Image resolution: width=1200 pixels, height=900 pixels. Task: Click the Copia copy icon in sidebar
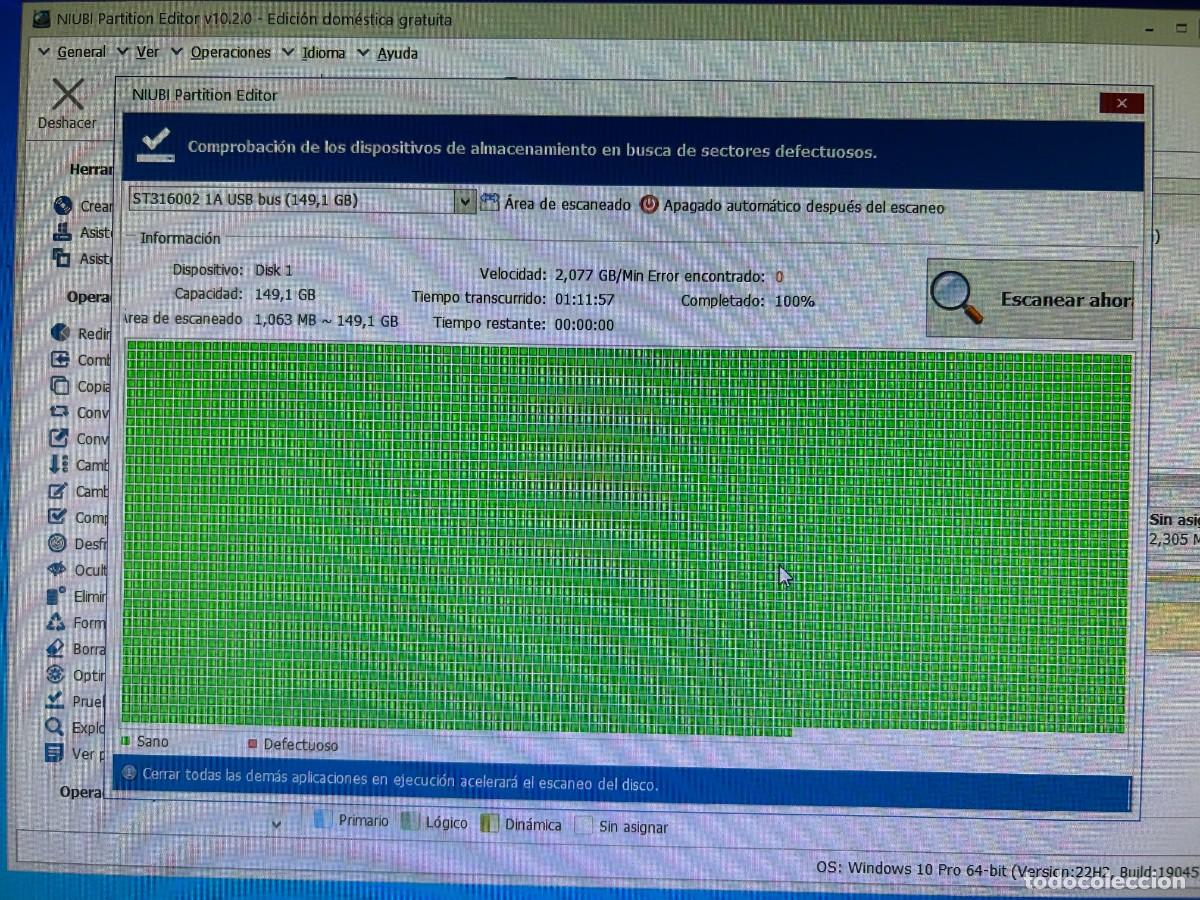60,385
